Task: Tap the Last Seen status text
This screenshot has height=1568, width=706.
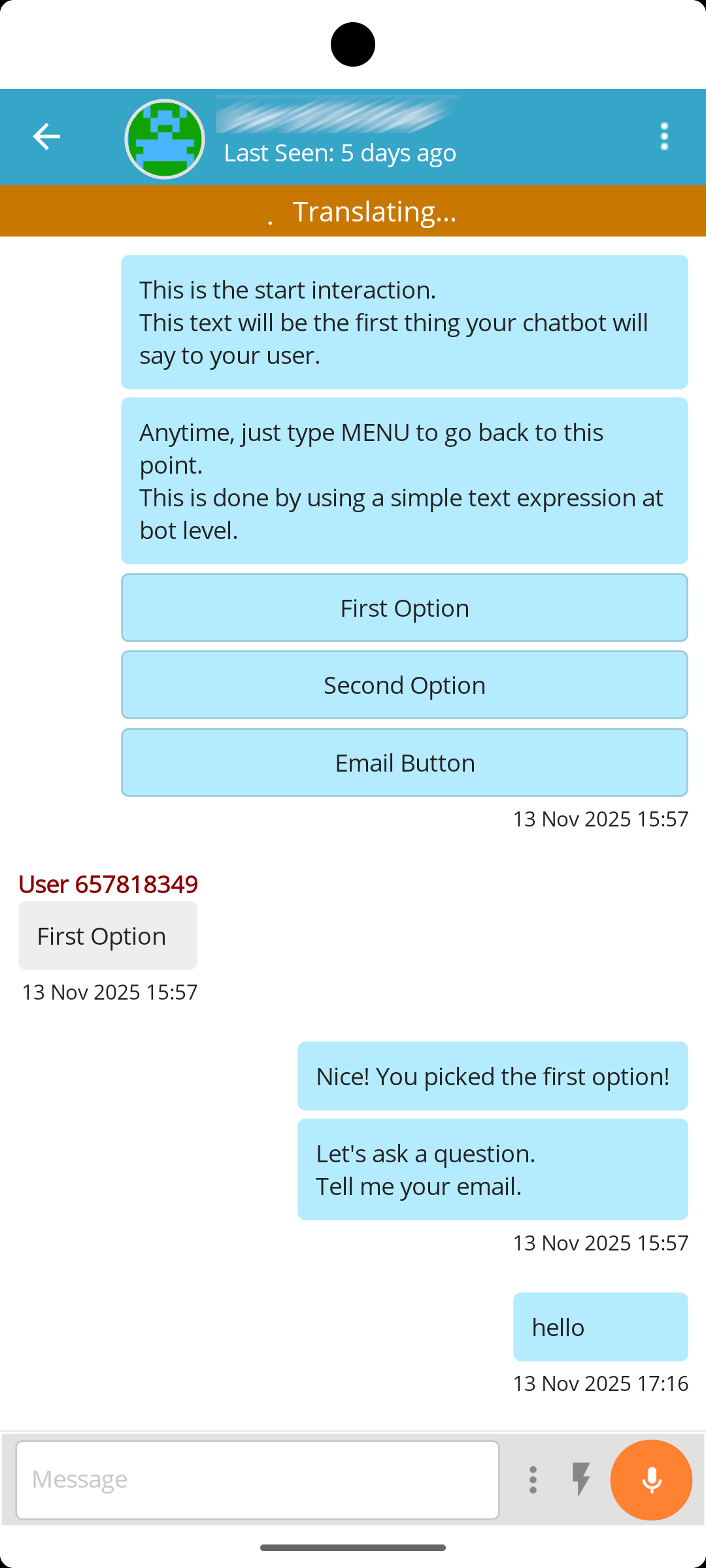Action: tap(340, 153)
